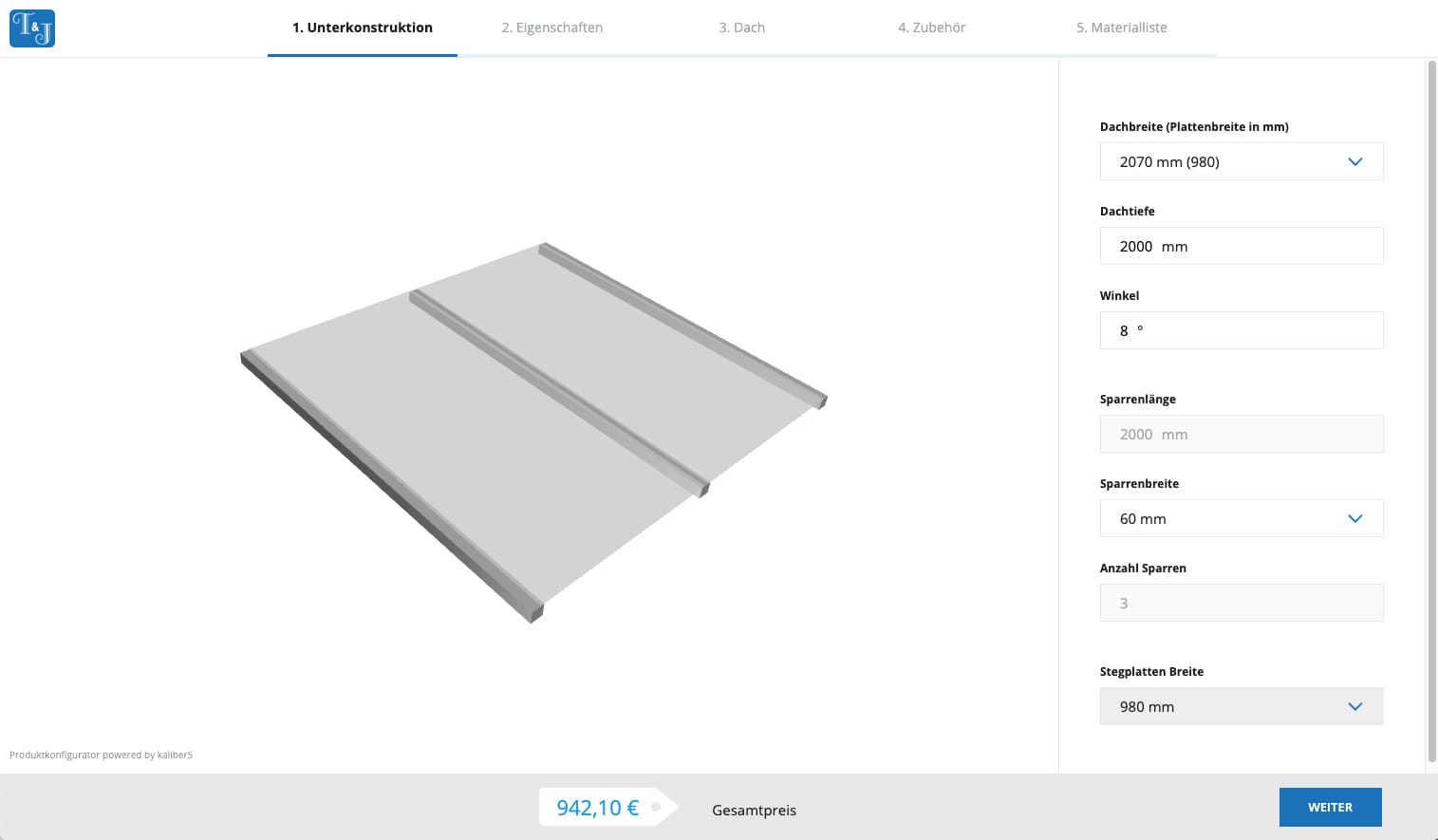The image size is (1438, 840).
Task: Open the Stegplatten Breite dropdown
Action: [1242, 706]
